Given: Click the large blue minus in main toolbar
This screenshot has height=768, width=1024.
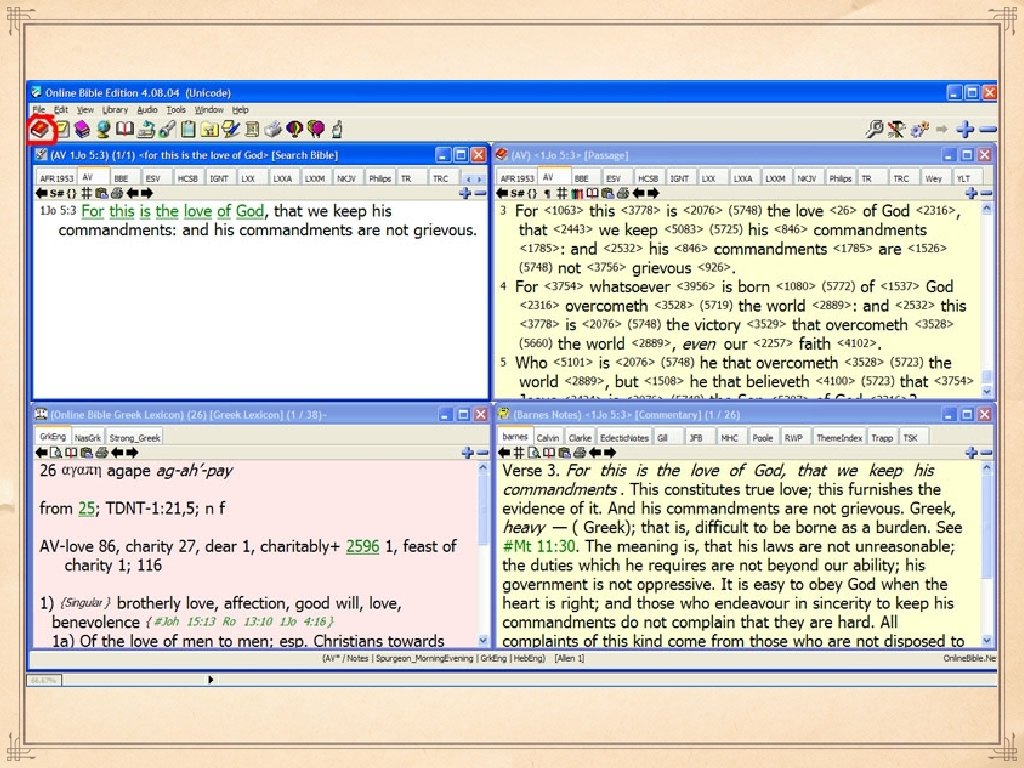Looking at the screenshot, I should tap(987, 129).
